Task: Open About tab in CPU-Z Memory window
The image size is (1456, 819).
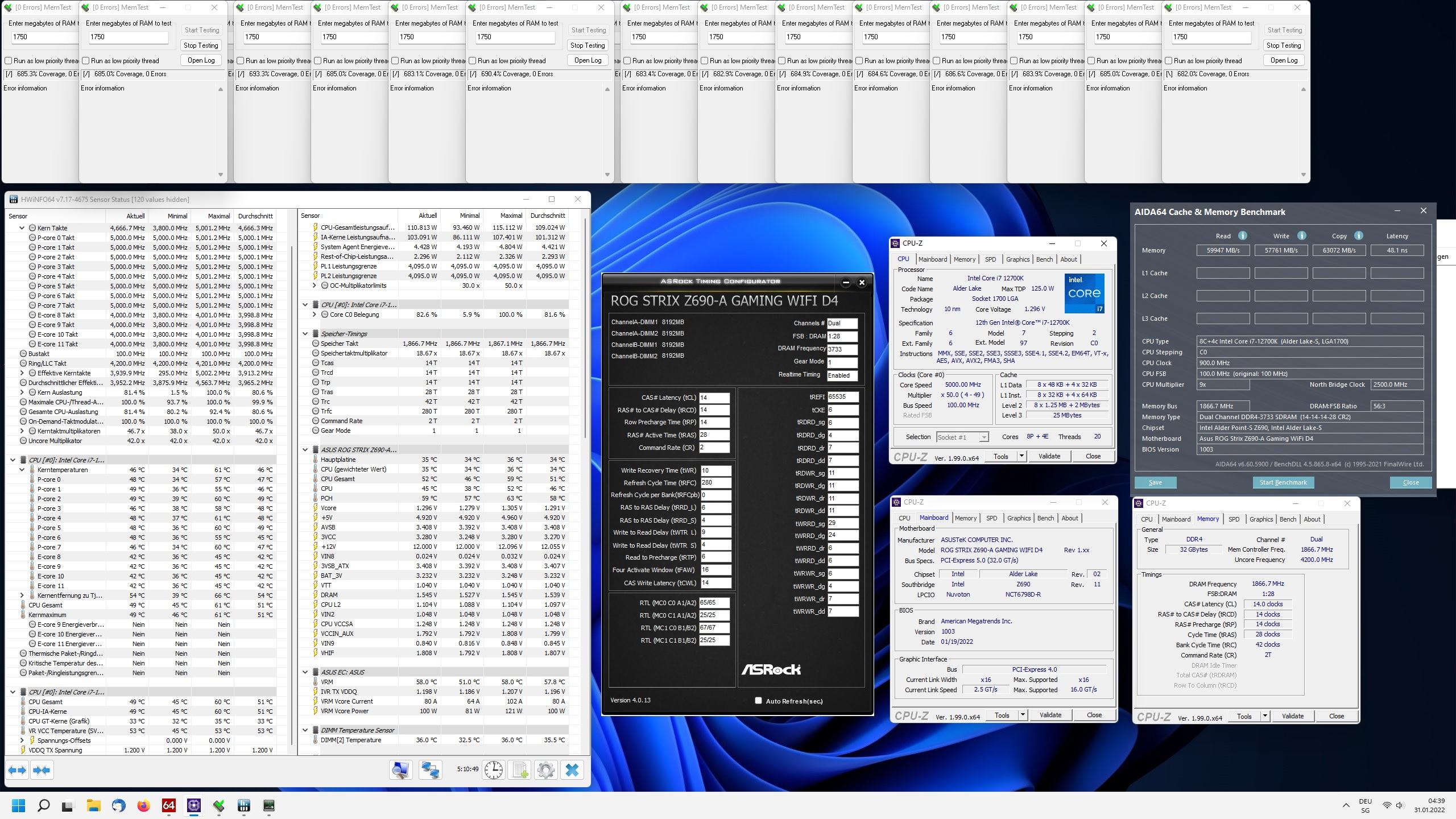Action: pos(1312,519)
